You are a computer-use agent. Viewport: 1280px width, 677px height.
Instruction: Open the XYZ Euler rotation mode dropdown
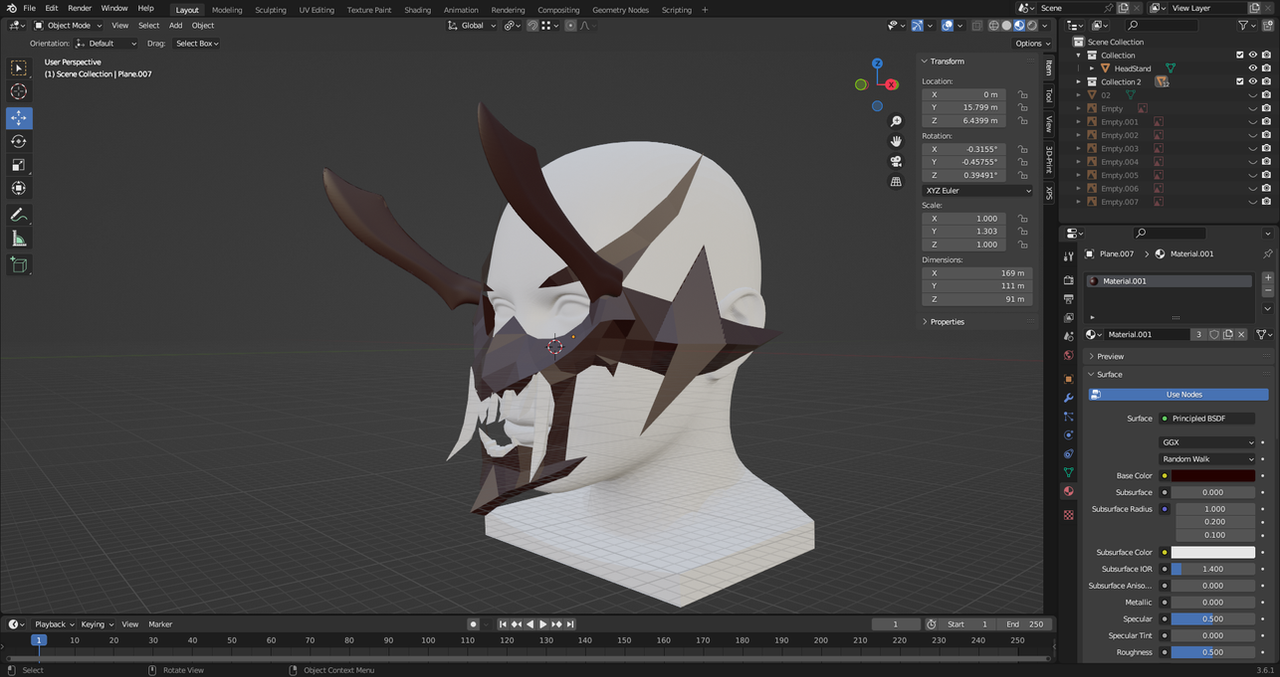[977, 190]
